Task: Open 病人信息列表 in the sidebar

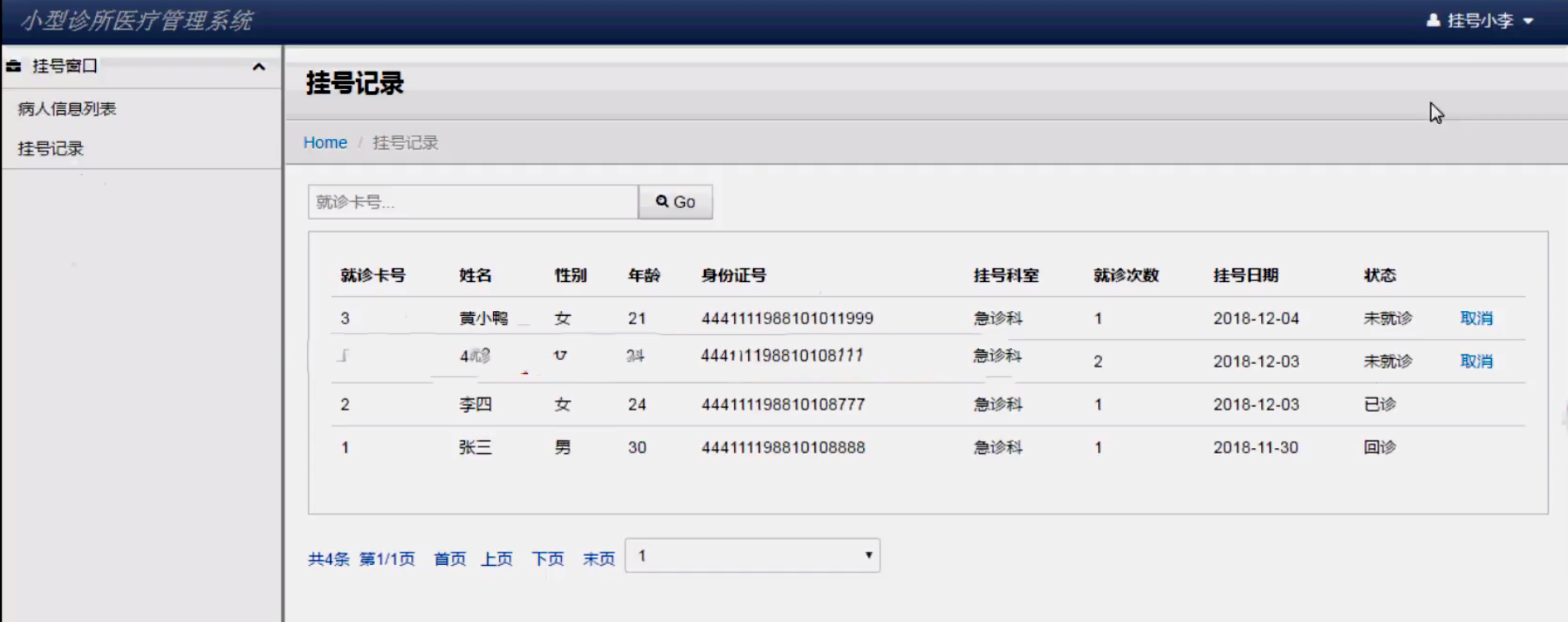Action: click(x=67, y=108)
